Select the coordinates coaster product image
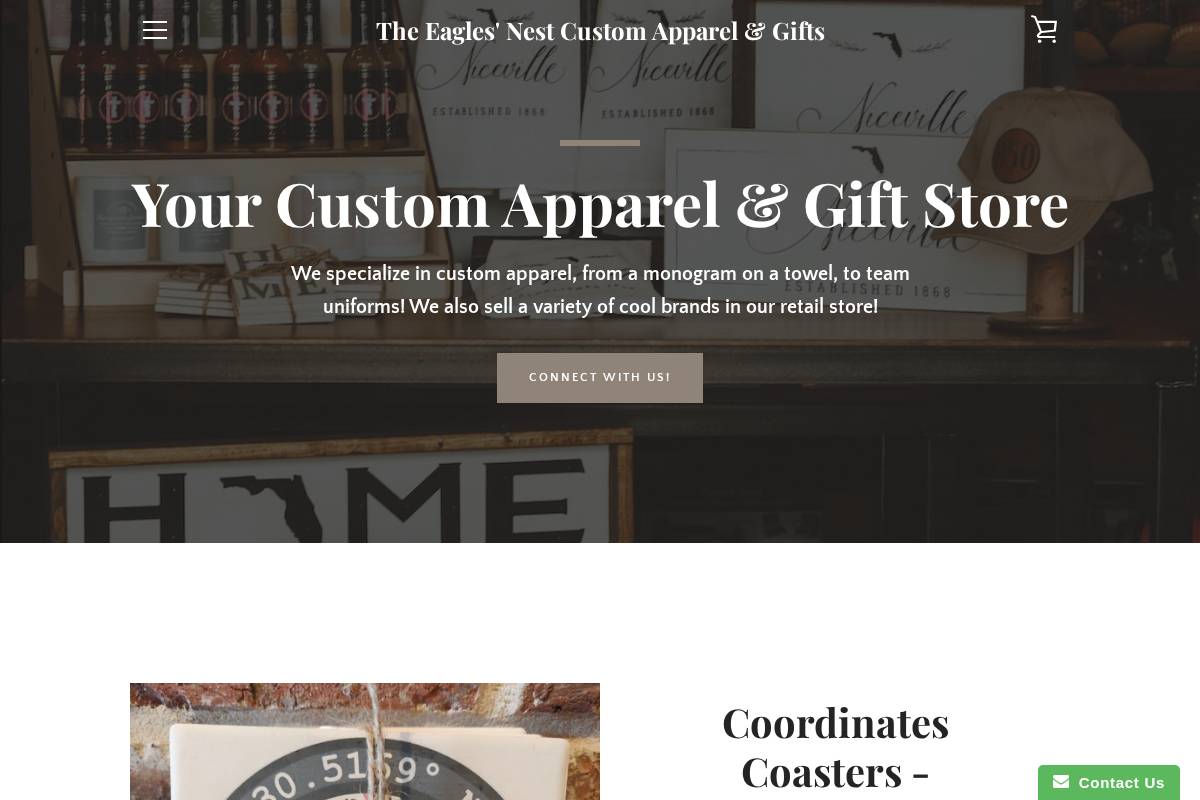The image size is (1200, 800). 365,741
